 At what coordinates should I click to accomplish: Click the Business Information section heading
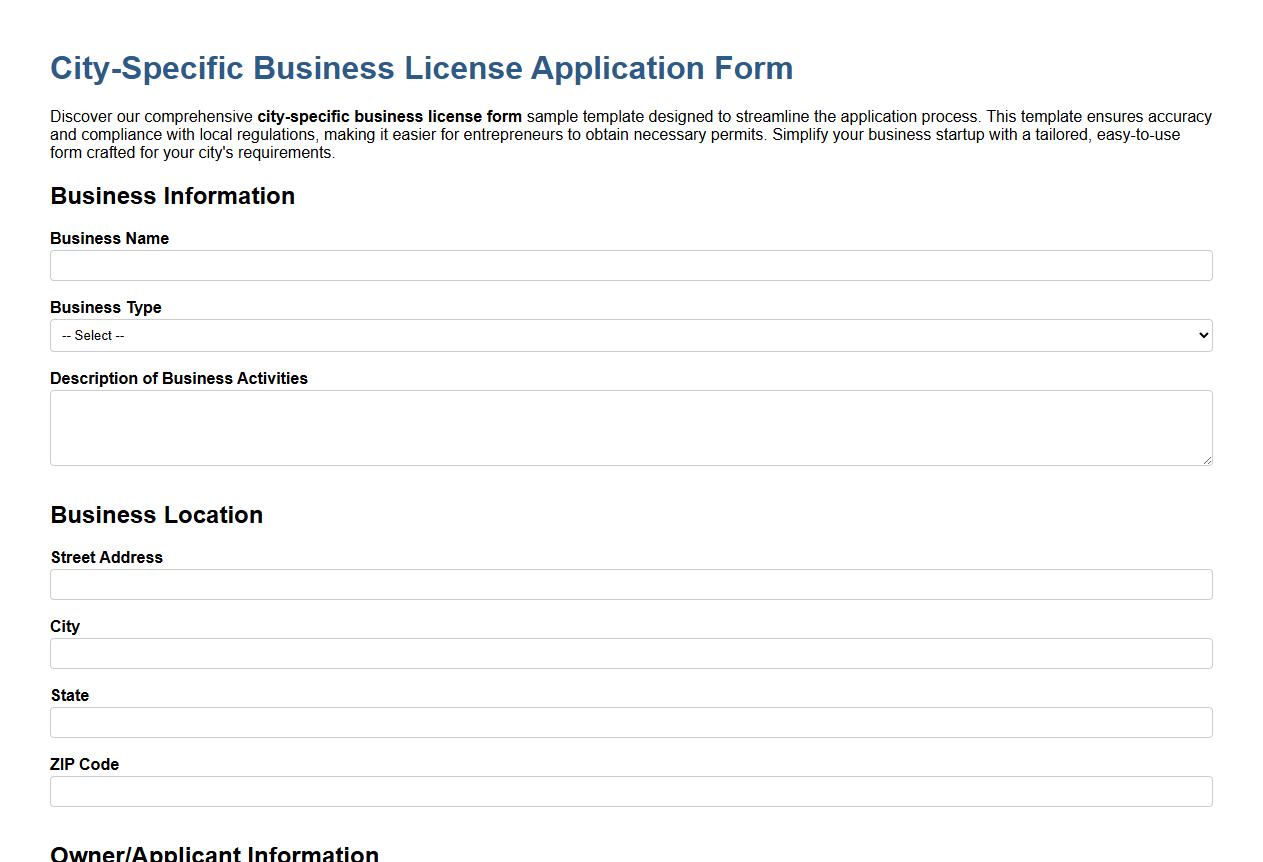(x=172, y=196)
